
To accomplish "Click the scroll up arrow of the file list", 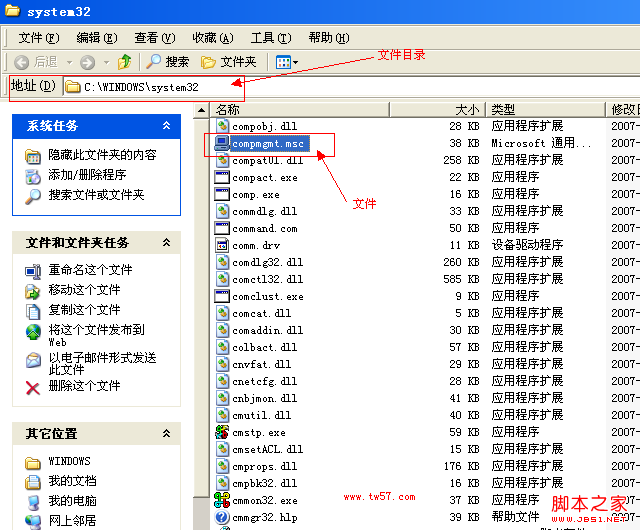I will [201, 110].
